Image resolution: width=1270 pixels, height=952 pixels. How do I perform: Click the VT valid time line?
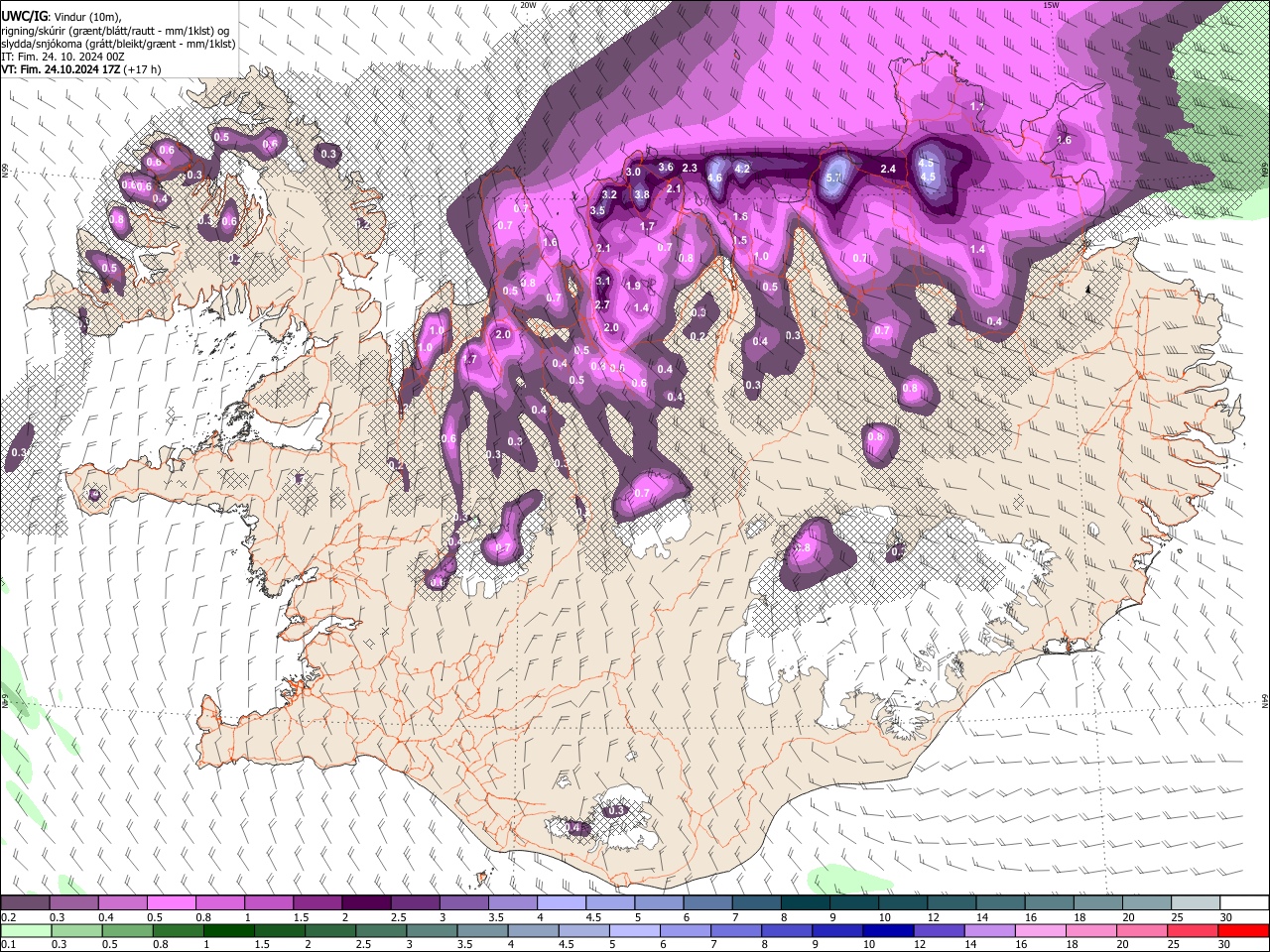pos(81,69)
